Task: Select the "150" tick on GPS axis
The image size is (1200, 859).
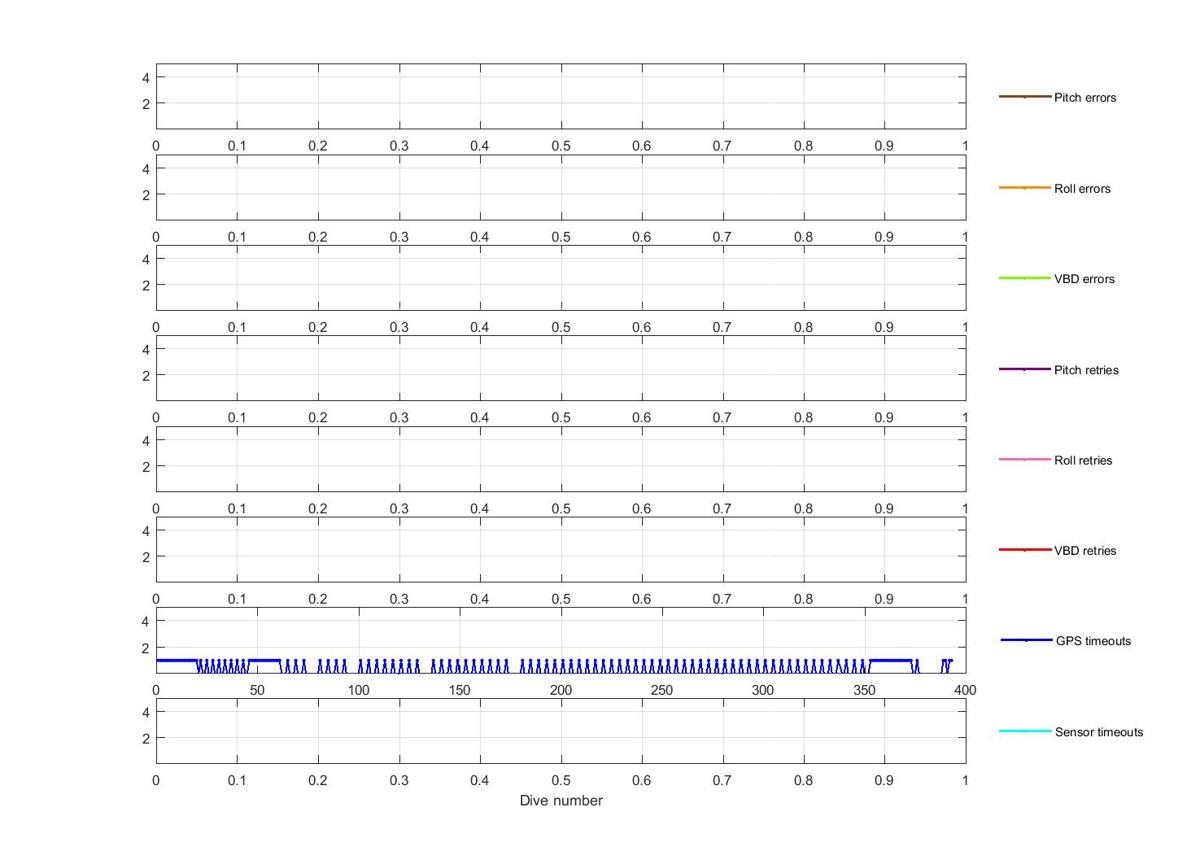Action: (459, 690)
